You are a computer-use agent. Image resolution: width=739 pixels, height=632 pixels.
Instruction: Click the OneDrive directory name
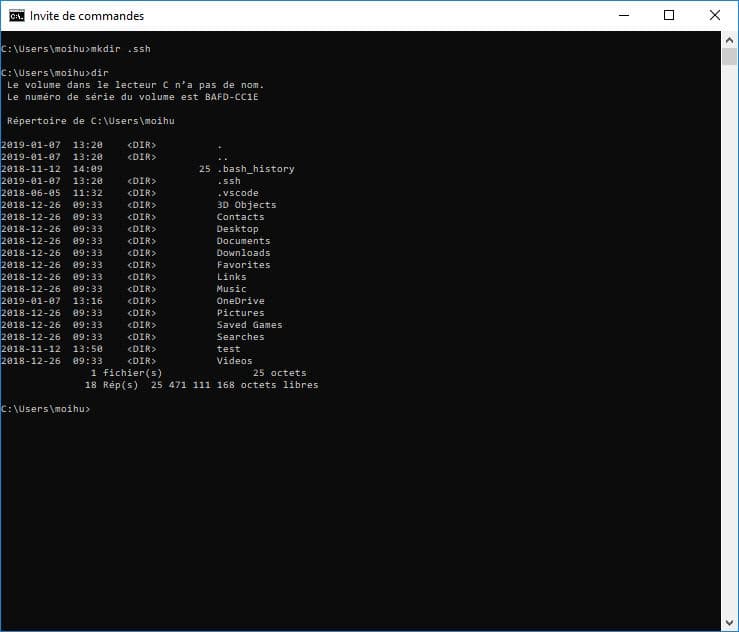click(x=240, y=301)
